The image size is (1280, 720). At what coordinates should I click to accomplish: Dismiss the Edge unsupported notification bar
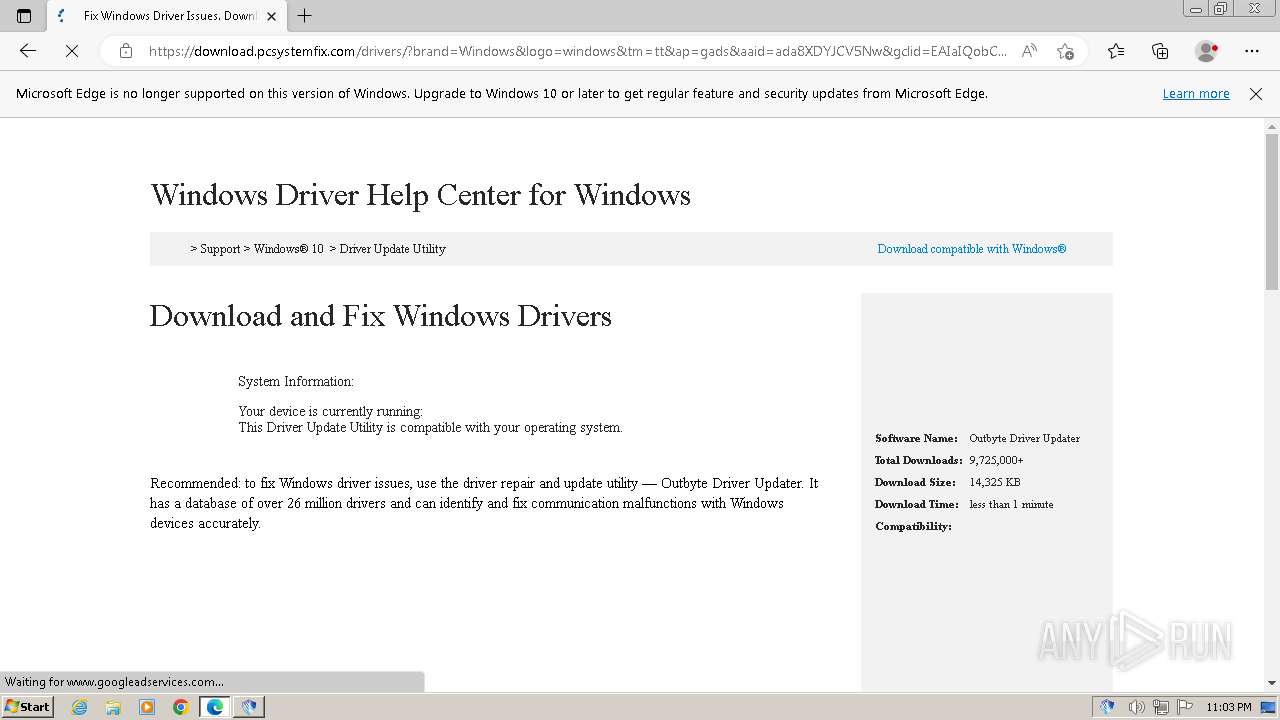coord(1256,94)
